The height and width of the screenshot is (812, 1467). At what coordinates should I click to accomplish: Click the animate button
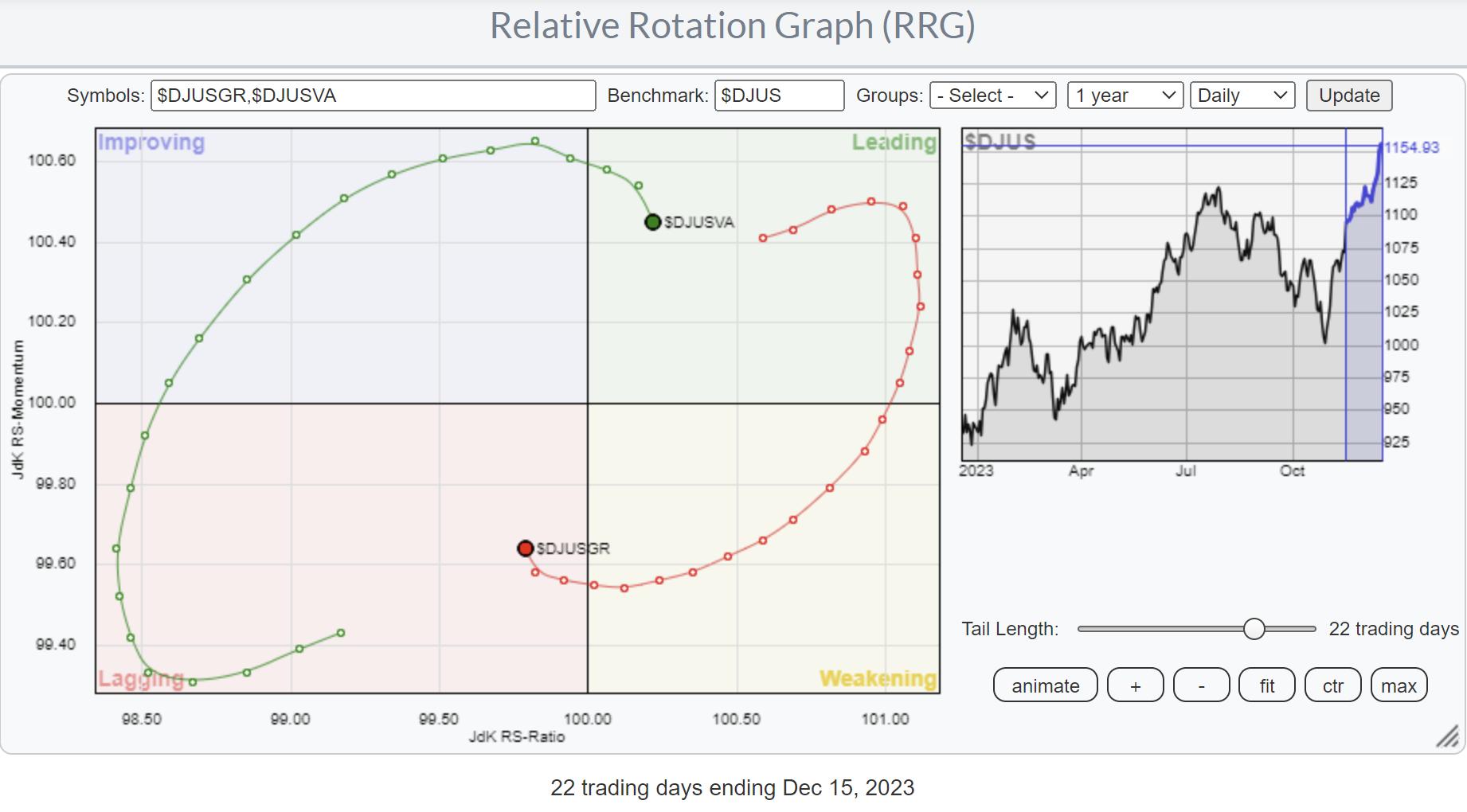point(1045,685)
